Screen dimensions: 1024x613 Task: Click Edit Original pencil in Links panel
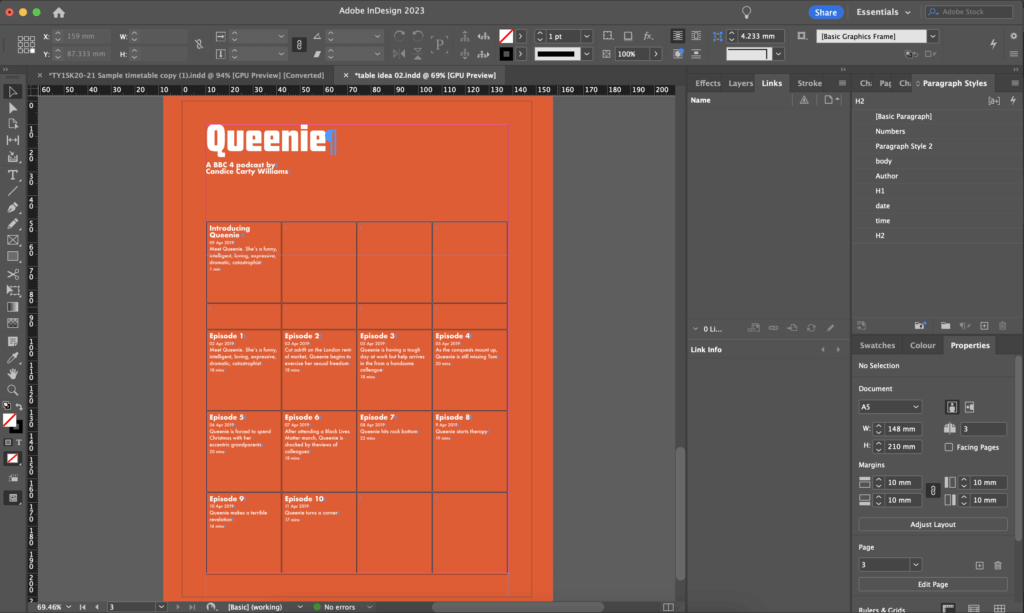point(830,328)
